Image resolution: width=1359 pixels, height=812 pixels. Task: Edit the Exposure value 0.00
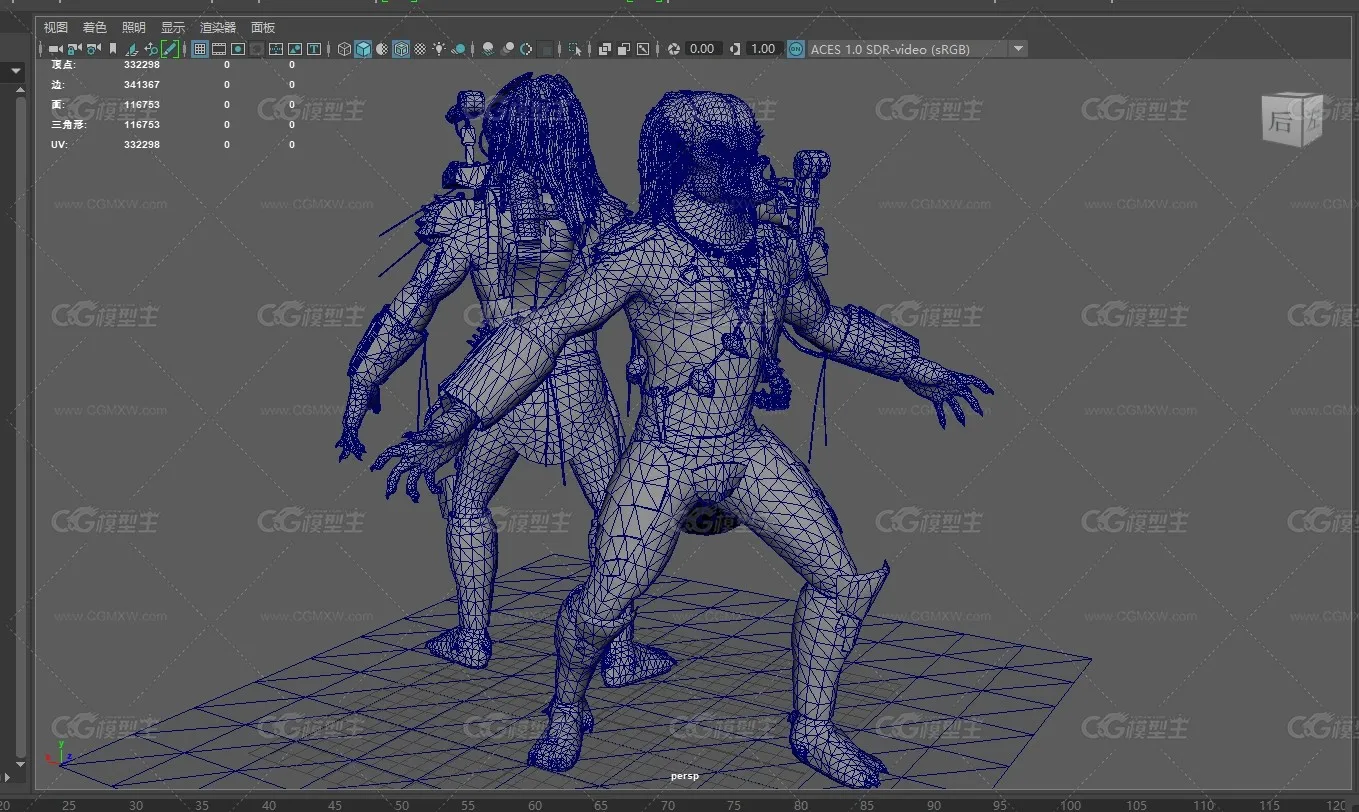[702, 49]
